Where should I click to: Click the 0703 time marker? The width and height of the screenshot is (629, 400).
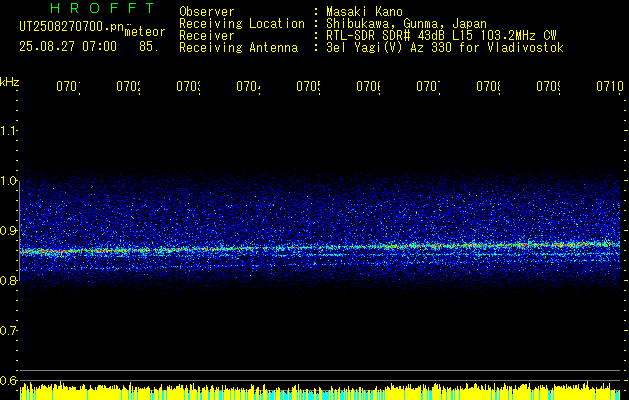point(188,86)
